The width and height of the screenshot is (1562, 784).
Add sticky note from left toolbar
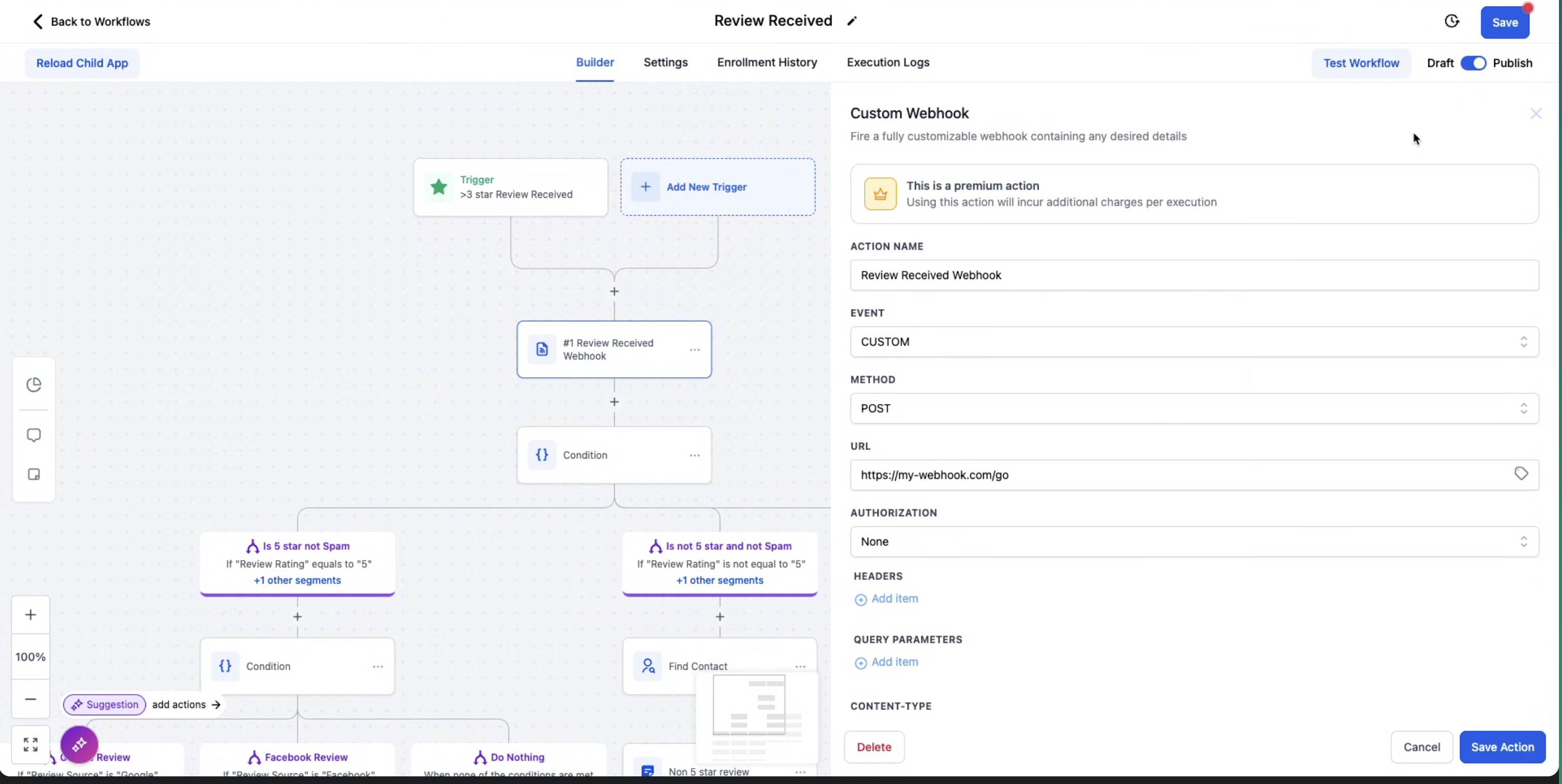click(x=34, y=474)
